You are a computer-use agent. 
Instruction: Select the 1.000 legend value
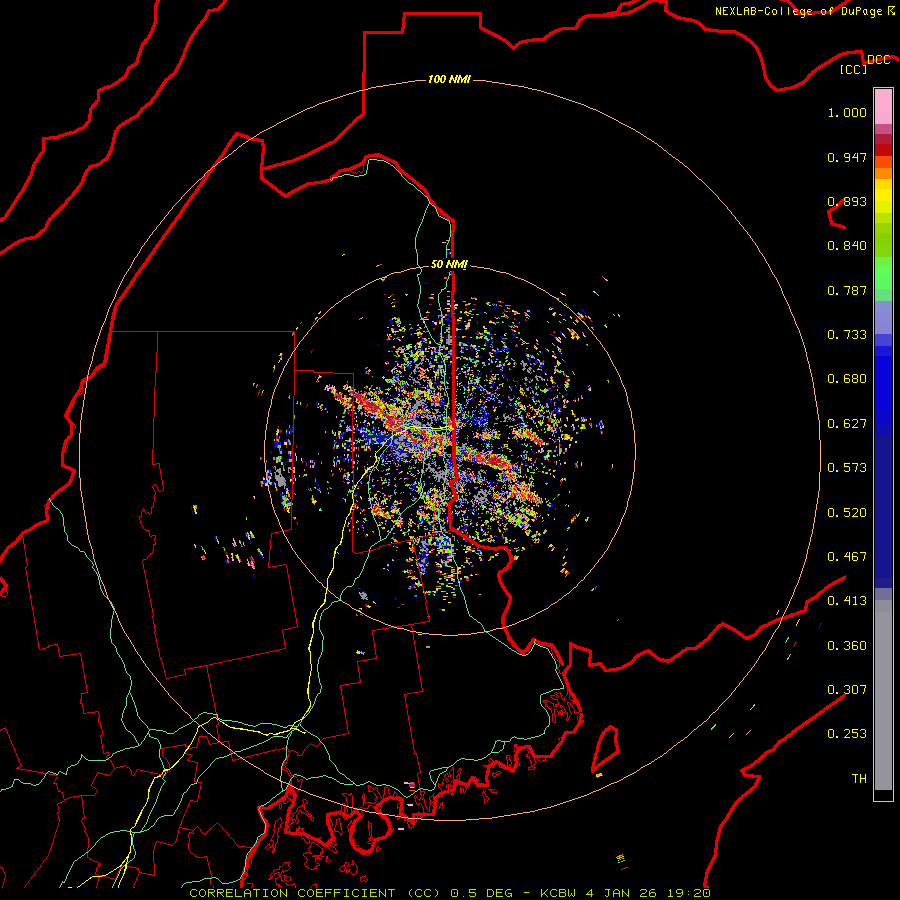tap(847, 112)
